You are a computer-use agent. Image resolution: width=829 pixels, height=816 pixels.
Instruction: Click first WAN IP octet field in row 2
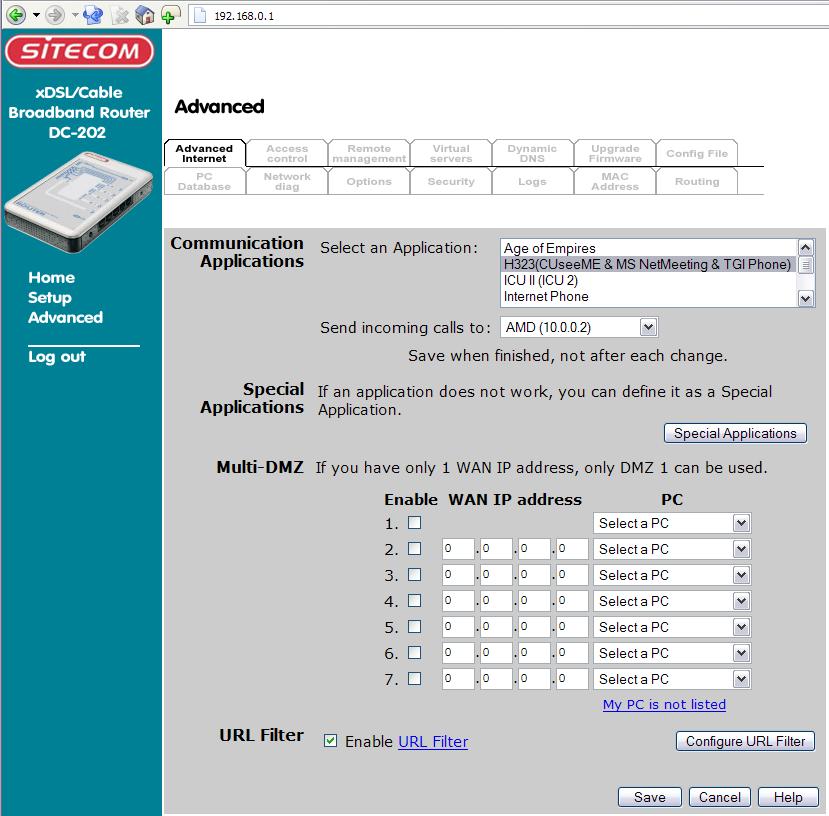coord(458,549)
